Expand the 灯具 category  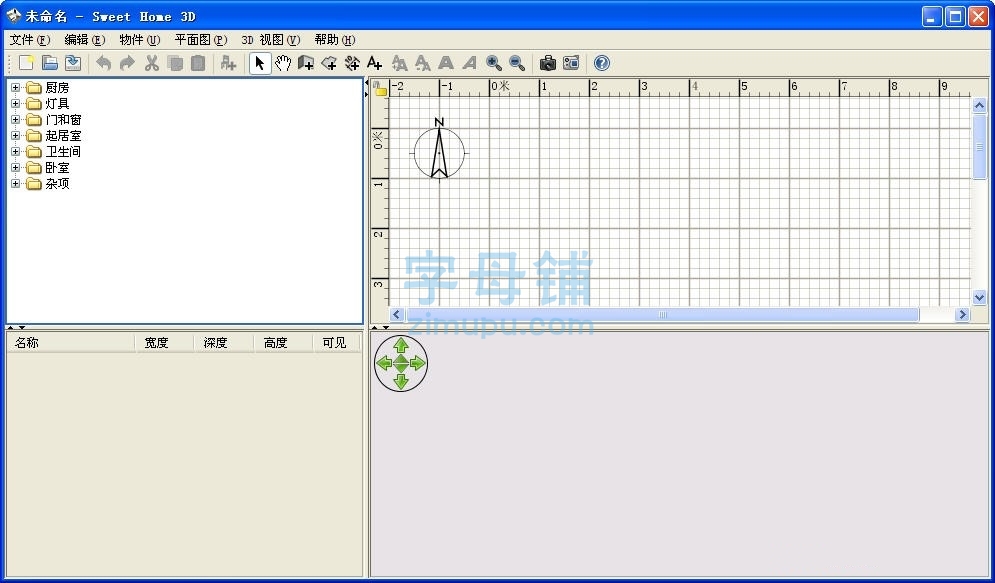point(15,103)
